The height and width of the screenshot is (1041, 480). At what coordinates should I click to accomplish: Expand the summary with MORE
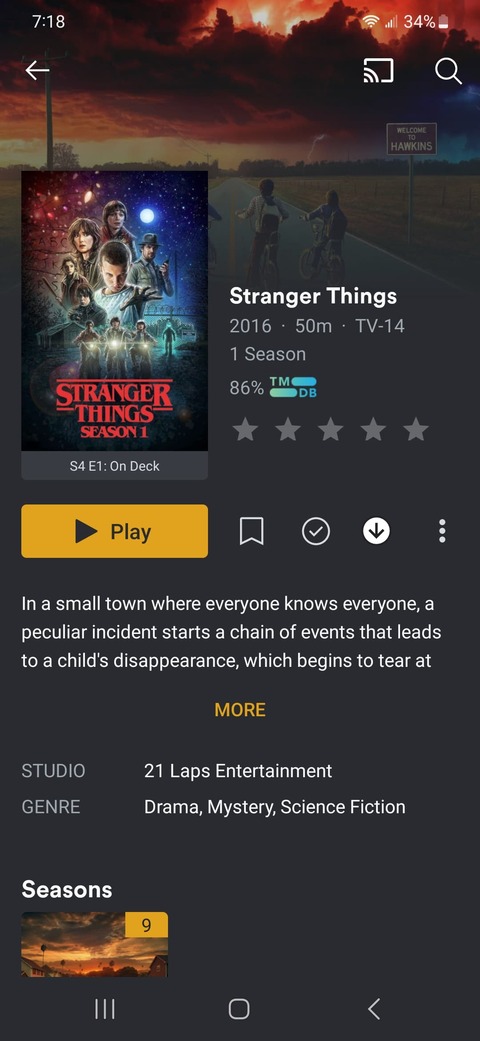point(240,710)
